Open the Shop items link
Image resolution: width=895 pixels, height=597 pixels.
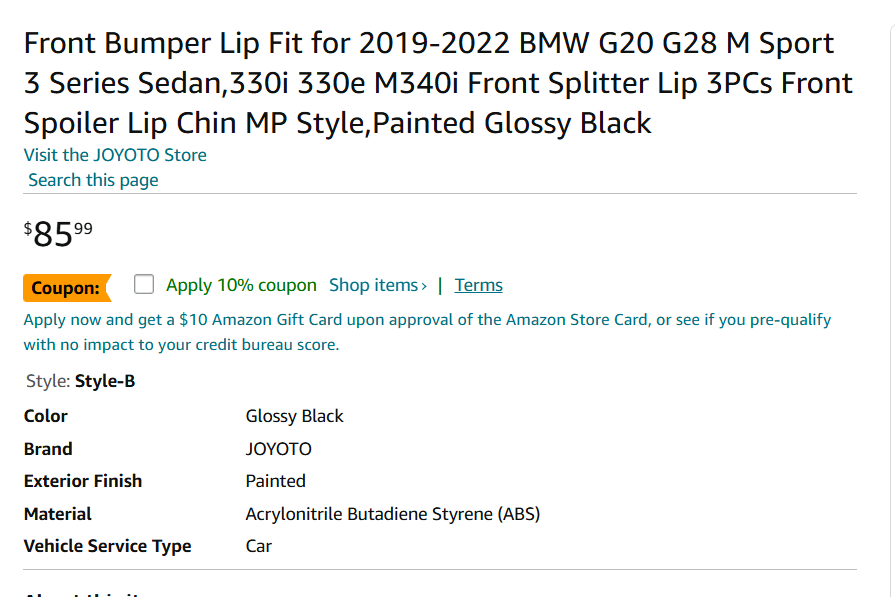pyautogui.click(x=373, y=285)
